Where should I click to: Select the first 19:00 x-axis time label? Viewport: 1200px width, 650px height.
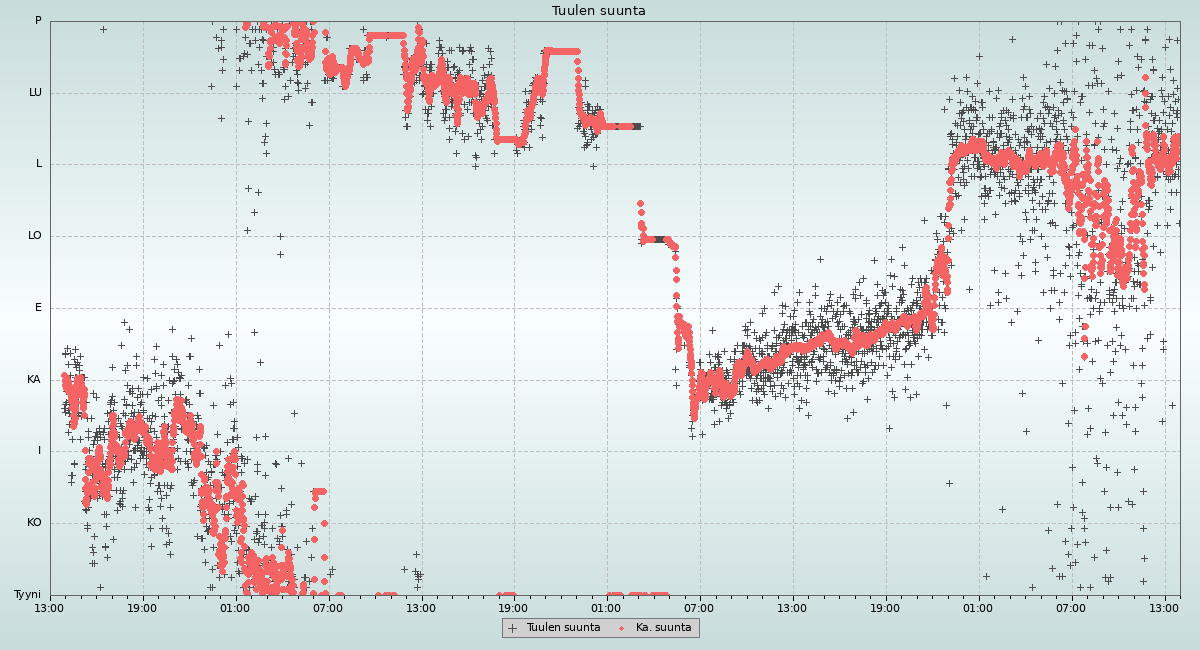coord(142,607)
